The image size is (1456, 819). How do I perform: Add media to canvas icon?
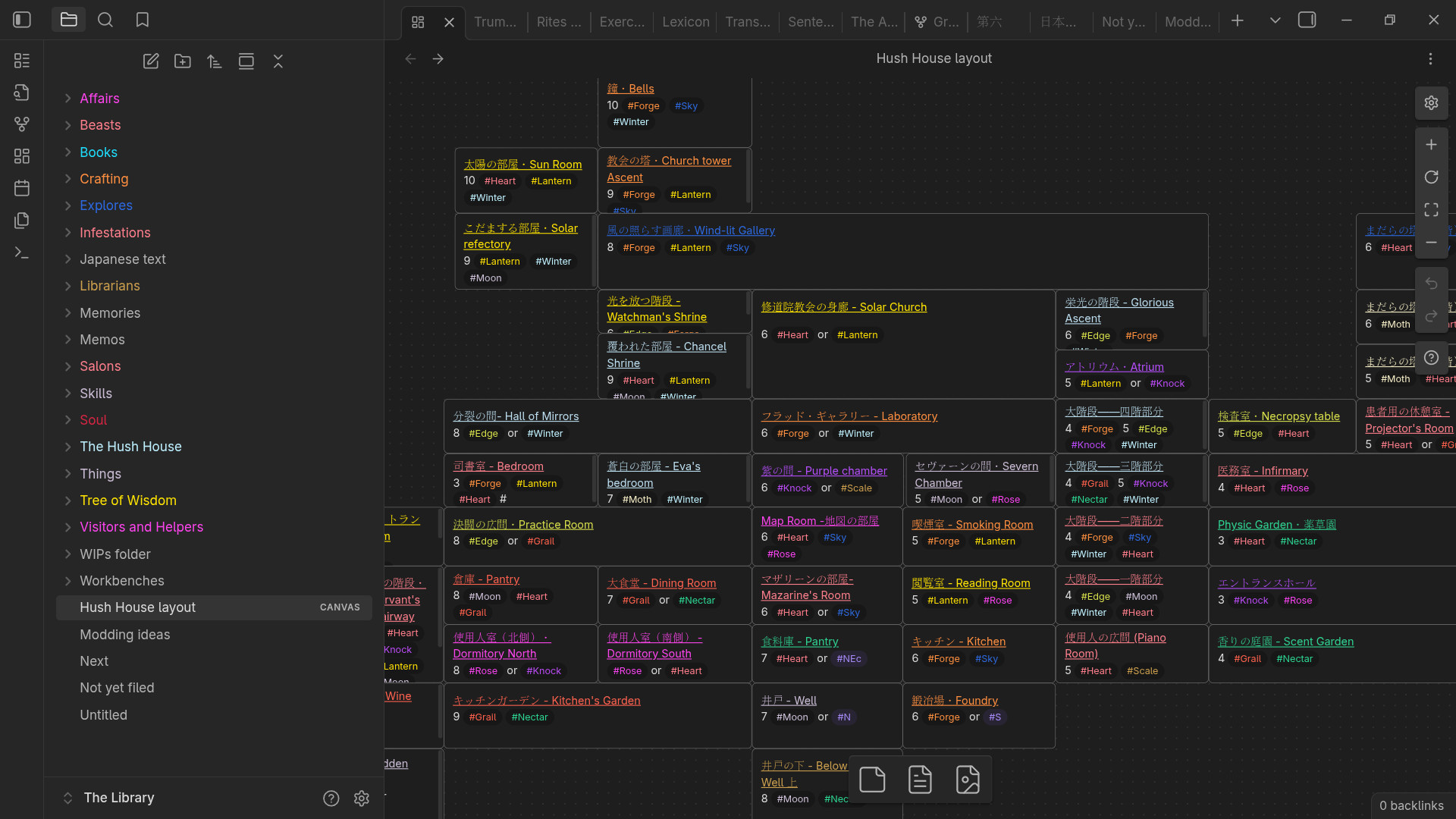click(968, 780)
